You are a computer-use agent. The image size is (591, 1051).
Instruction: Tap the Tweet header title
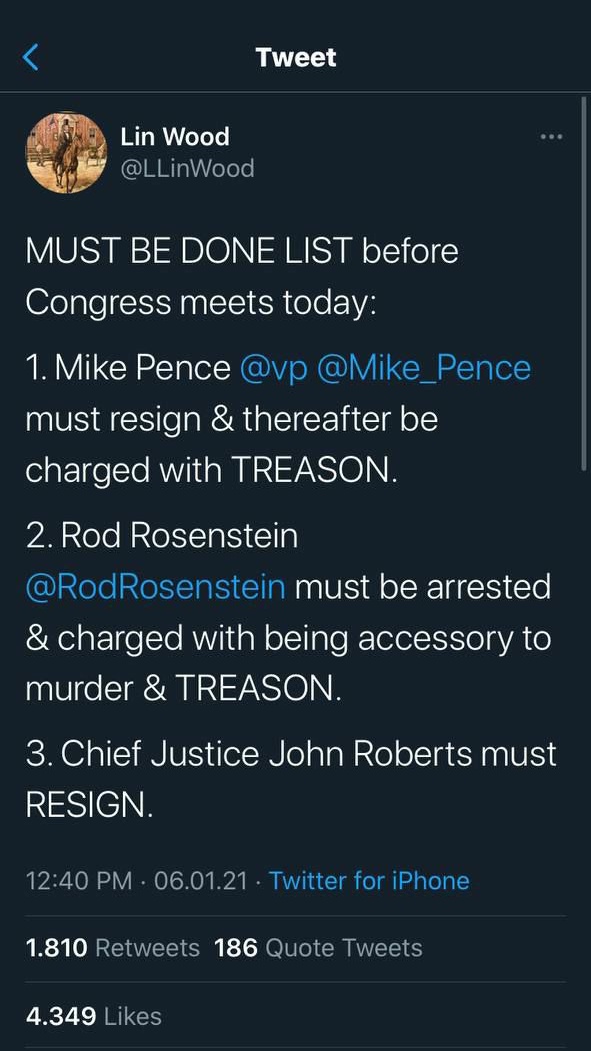(296, 58)
